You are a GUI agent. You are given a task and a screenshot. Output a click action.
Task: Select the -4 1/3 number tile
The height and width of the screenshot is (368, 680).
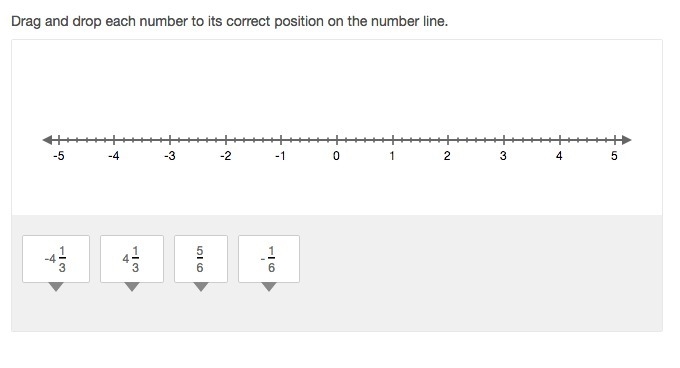click(56, 259)
